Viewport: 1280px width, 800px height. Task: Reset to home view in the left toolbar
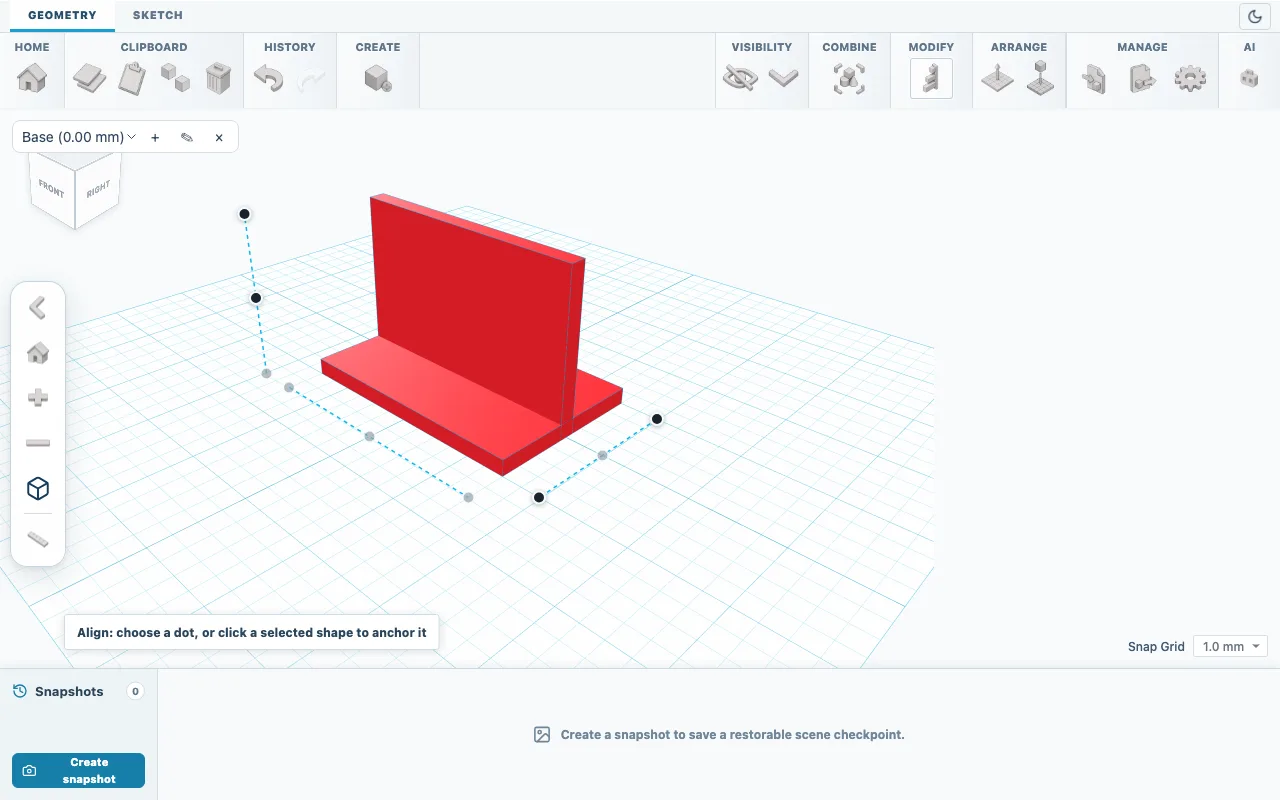(x=38, y=352)
